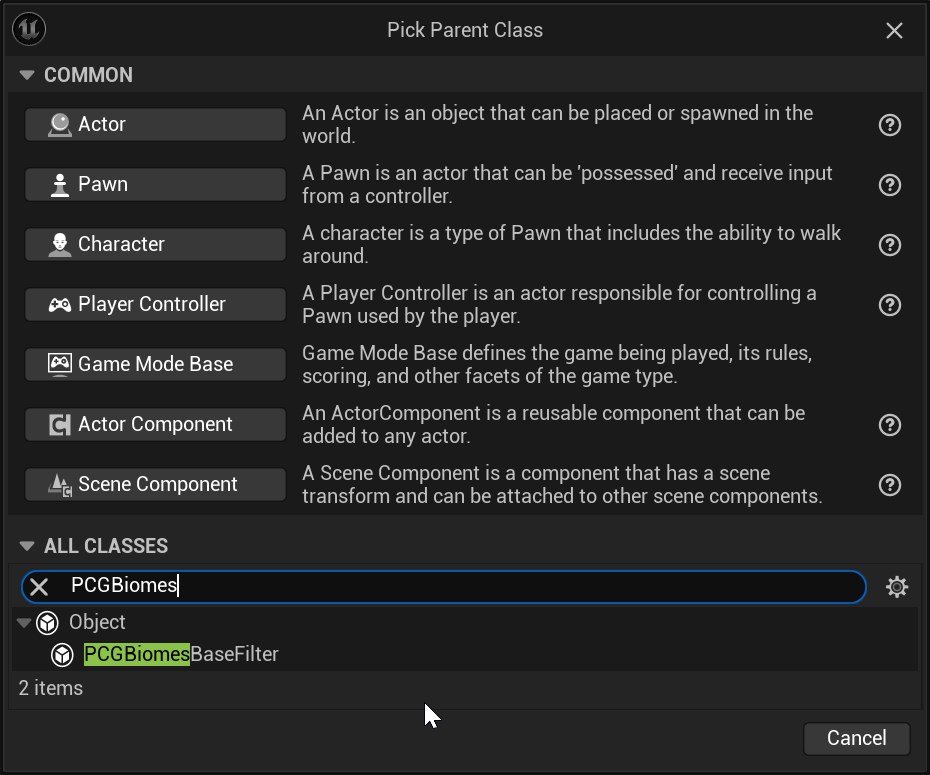Collapse the Common section
This screenshot has width=930, height=775.
[27, 75]
